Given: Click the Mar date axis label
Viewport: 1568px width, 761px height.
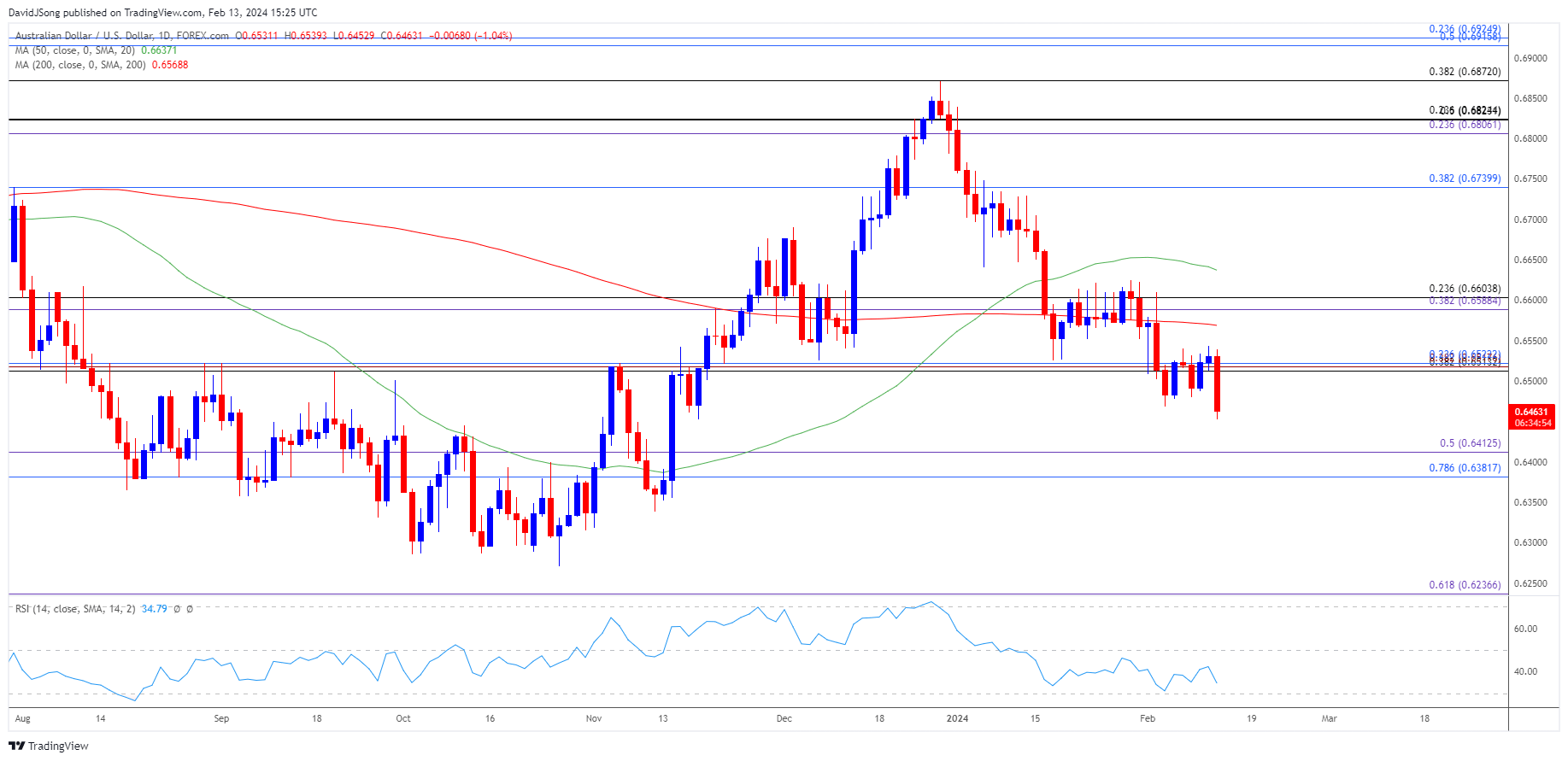Looking at the screenshot, I should 1330,718.
